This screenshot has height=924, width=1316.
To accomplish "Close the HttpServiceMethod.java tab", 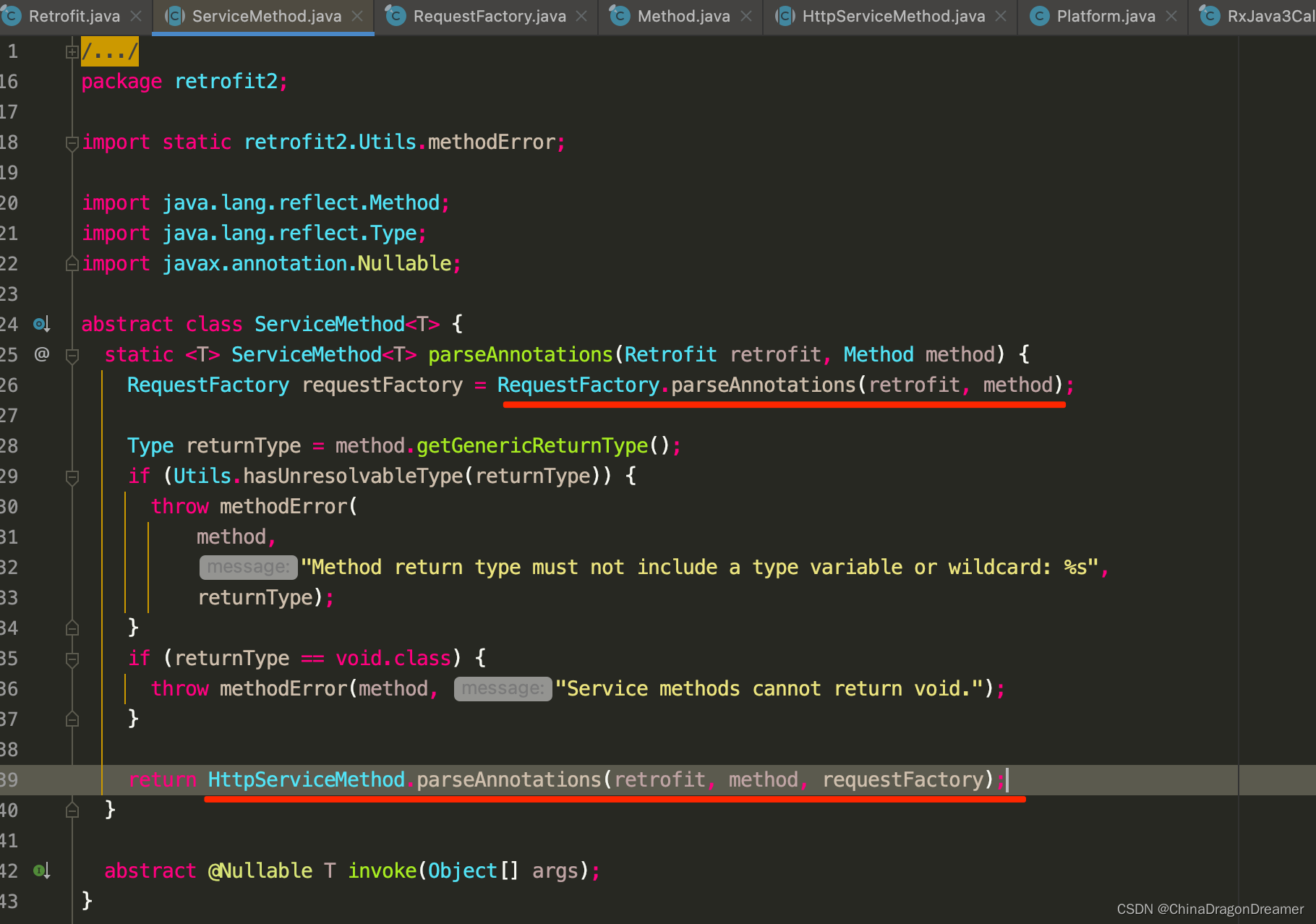I will point(1001,16).
